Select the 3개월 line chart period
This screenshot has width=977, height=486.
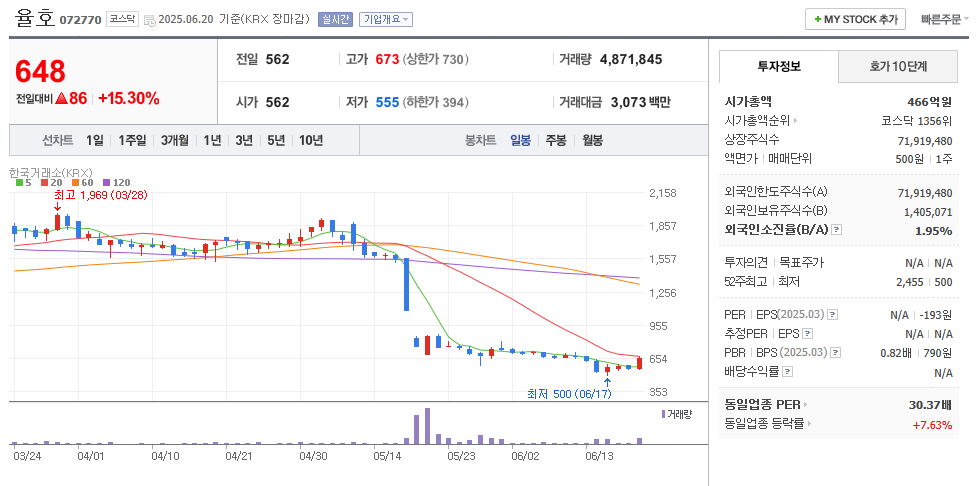coord(174,140)
